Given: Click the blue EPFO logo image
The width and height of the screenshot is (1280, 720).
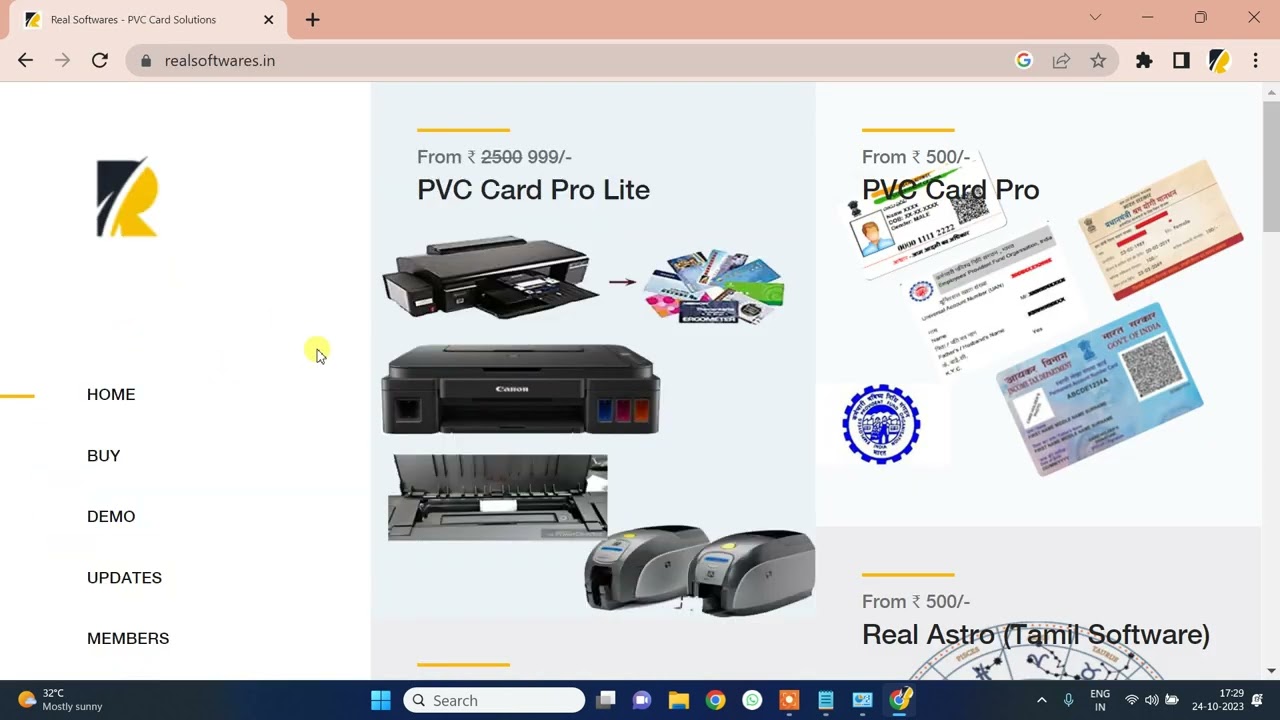Looking at the screenshot, I should [881, 424].
